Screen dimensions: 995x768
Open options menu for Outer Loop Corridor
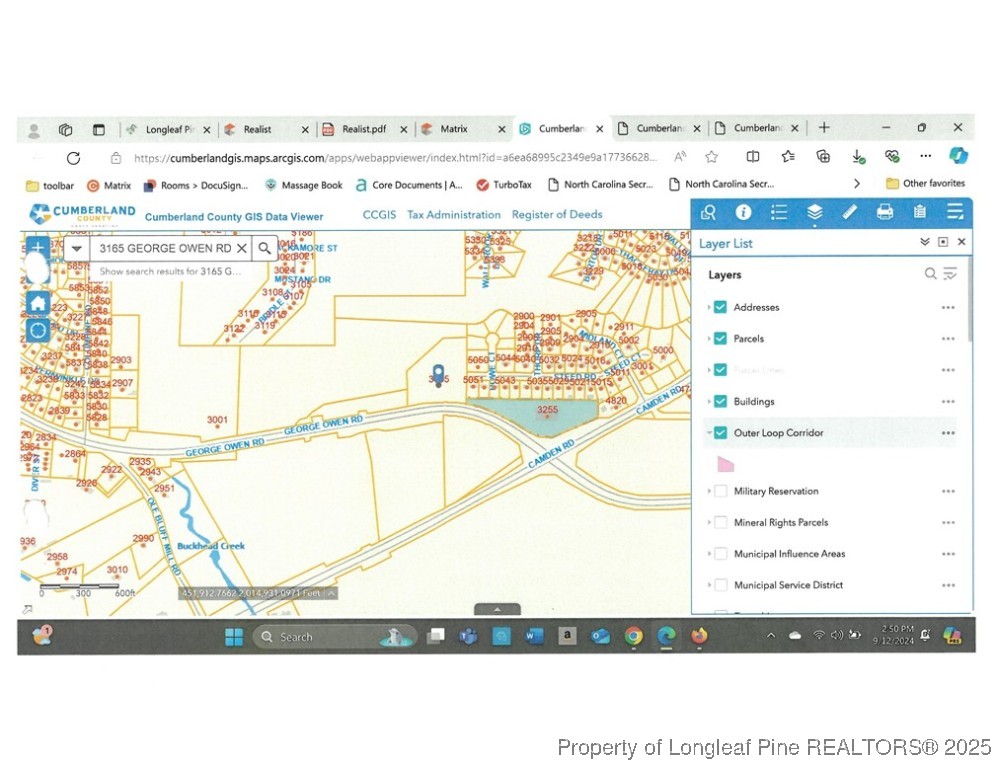(948, 433)
